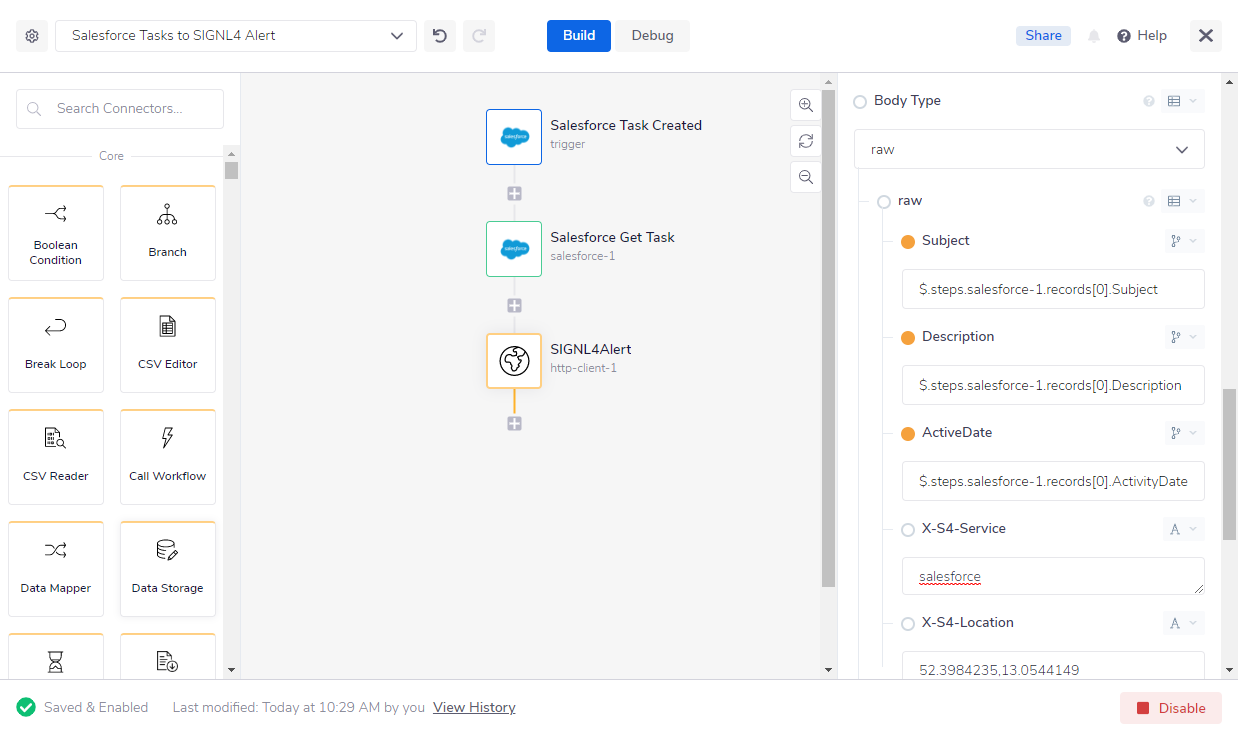Click the connectors list scroll-down arrow
Screen dimensions: 1238x736
point(232,669)
